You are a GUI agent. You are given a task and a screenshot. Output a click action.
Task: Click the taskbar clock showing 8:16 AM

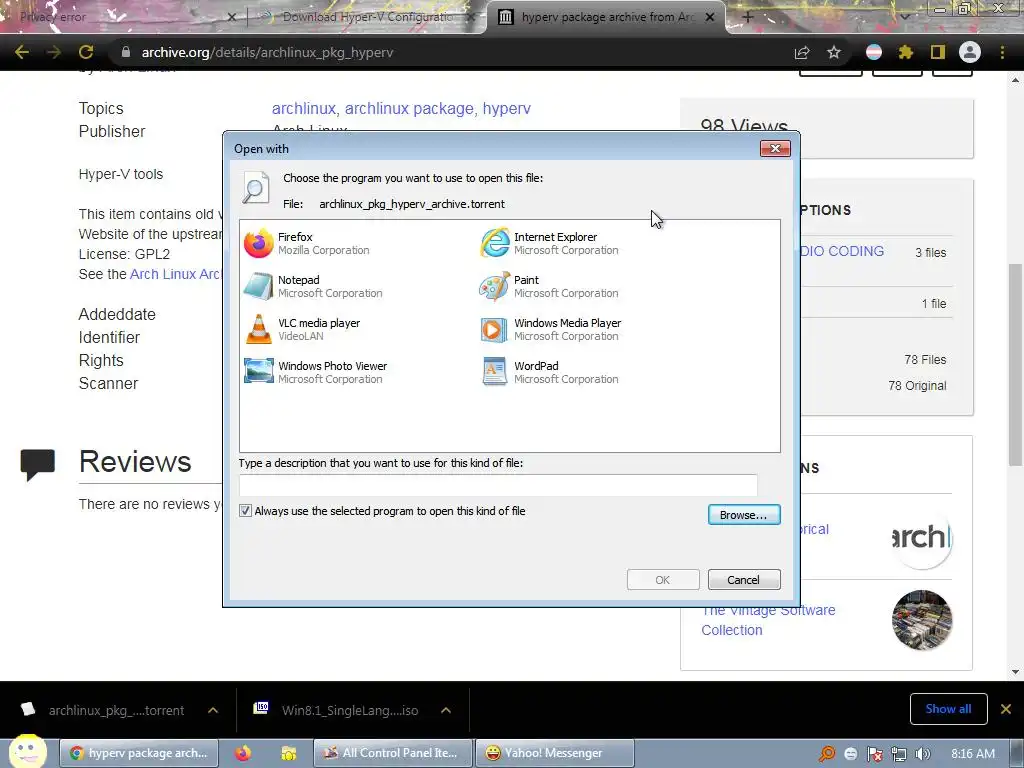click(x=973, y=754)
